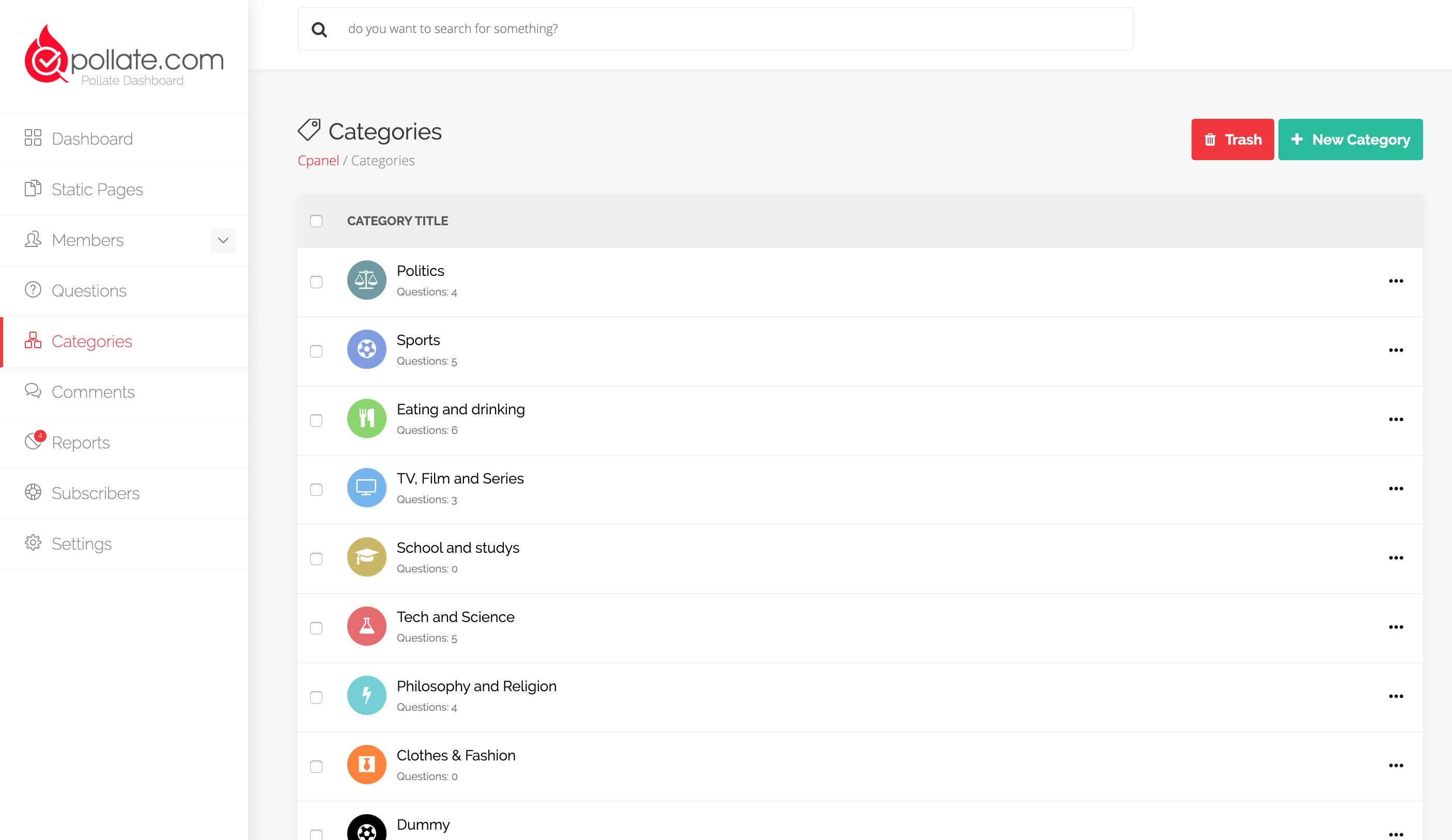Go to Questions in sidebar
Viewport: 1452px width, 840px height.
[89, 290]
